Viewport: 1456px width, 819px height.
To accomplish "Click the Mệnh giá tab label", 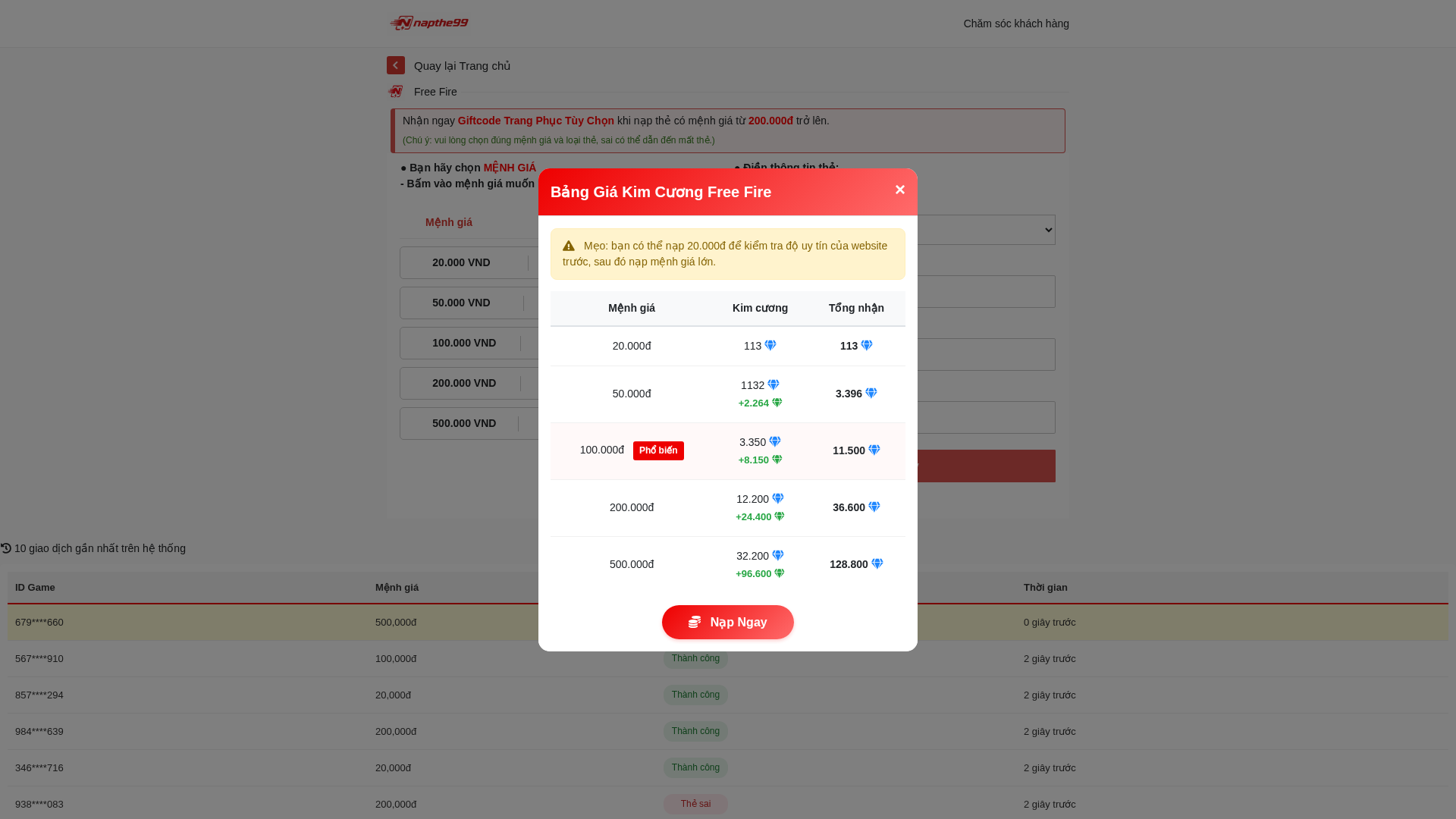I will (449, 222).
